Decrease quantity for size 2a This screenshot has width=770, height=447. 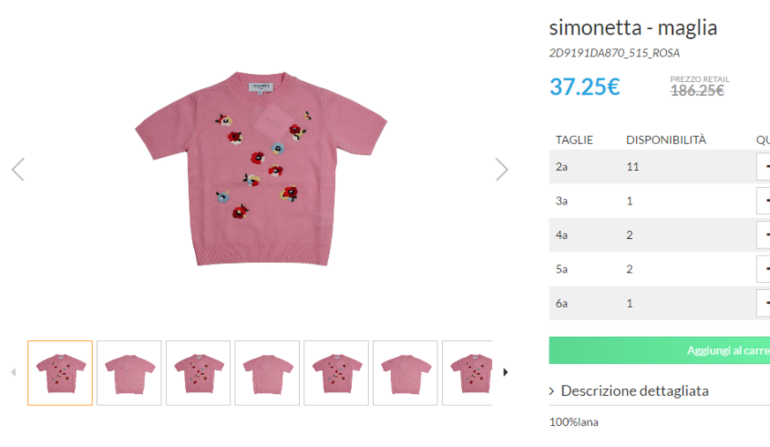pos(764,167)
